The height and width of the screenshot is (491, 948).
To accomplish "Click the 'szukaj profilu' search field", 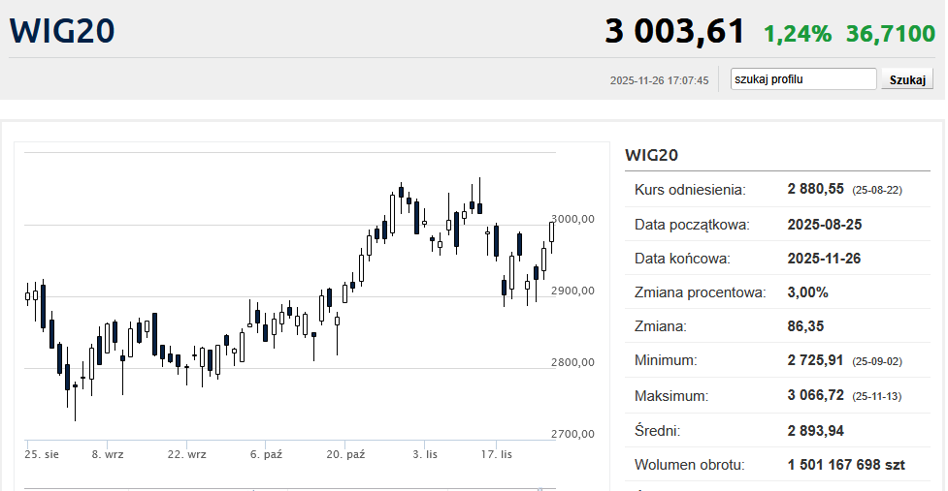I will click(803, 79).
